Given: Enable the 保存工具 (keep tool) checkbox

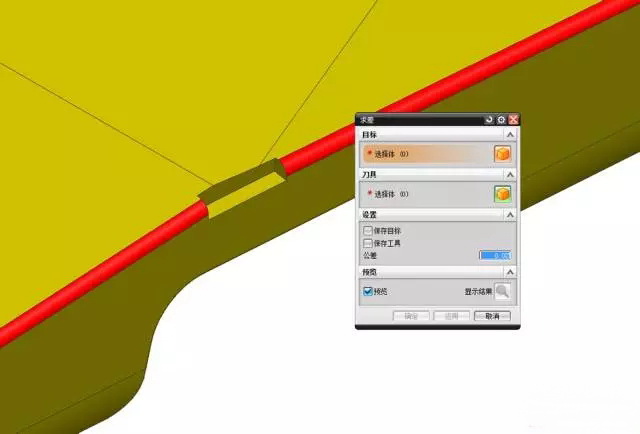Looking at the screenshot, I should pos(367,243).
